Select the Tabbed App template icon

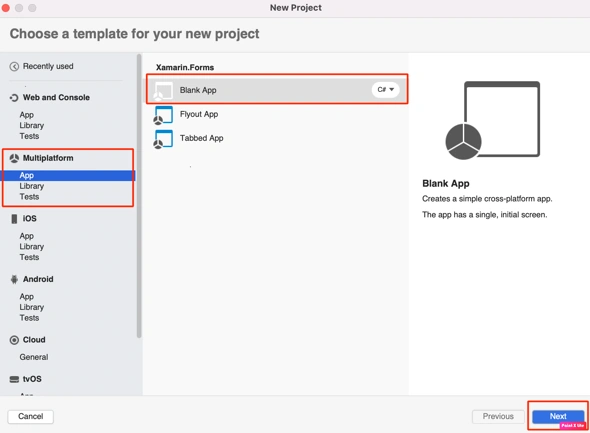click(x=163, y=139)
